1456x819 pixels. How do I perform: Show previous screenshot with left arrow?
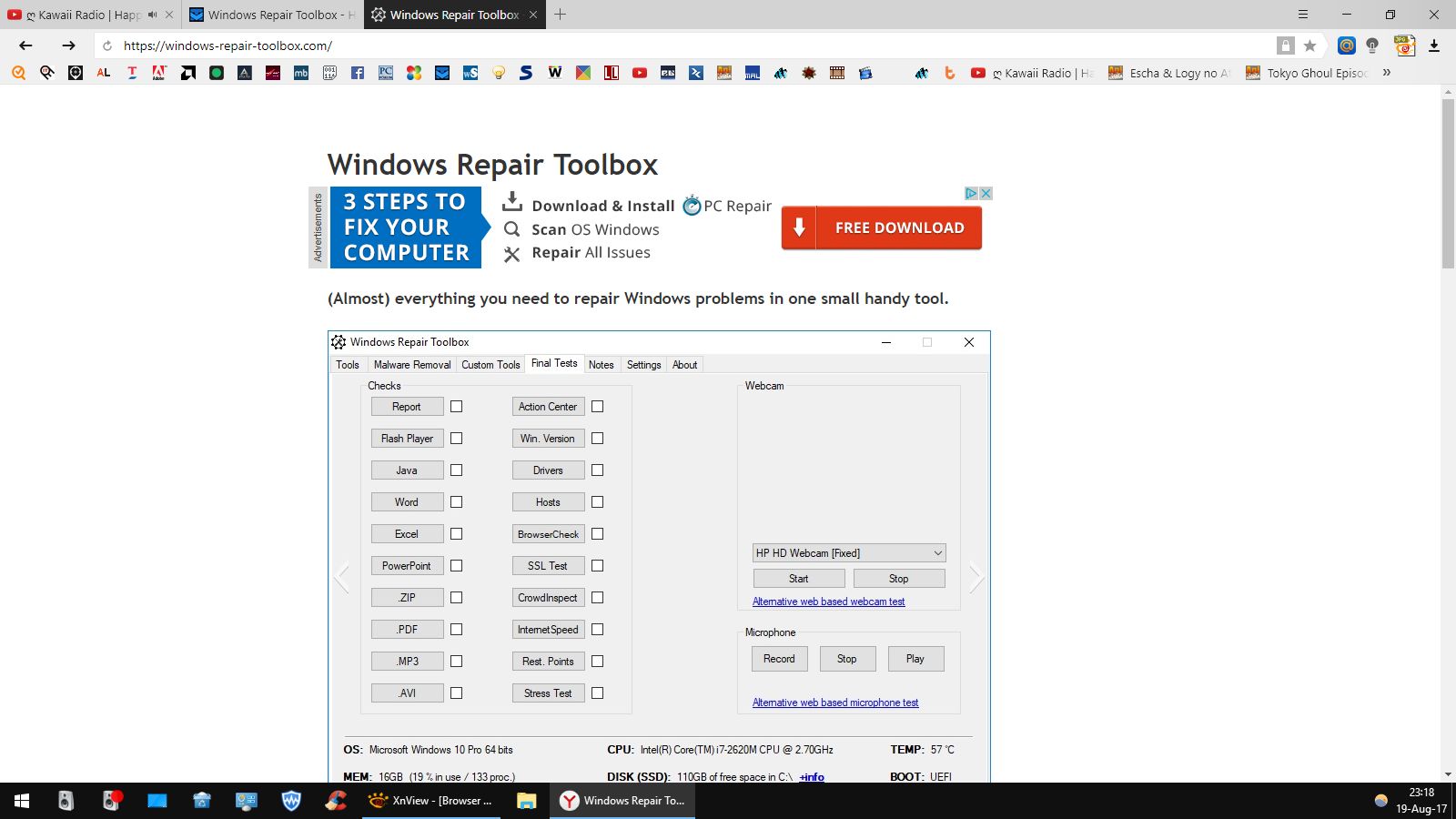pos(342,577)
